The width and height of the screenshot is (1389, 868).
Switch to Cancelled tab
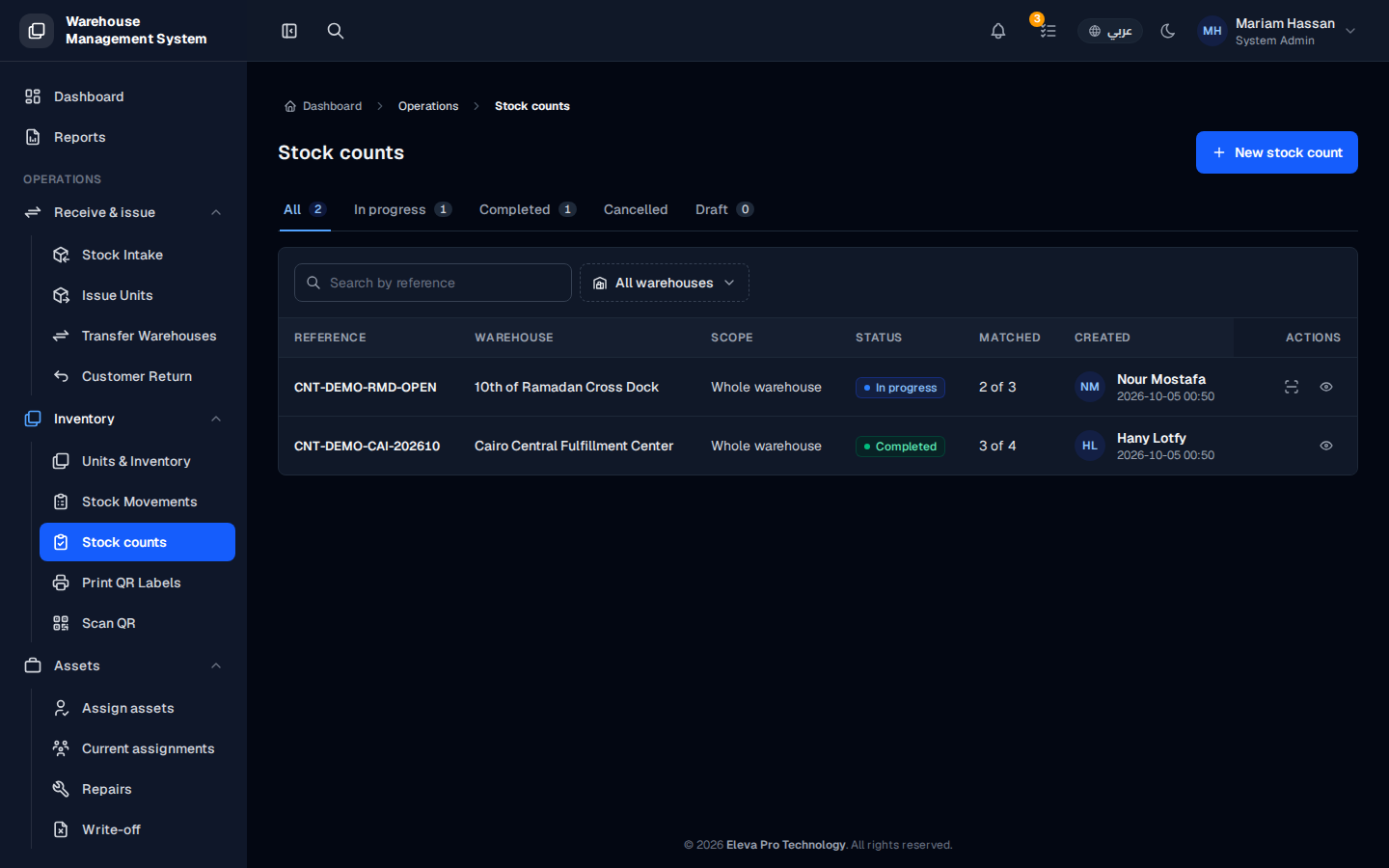tap(636, 209)
